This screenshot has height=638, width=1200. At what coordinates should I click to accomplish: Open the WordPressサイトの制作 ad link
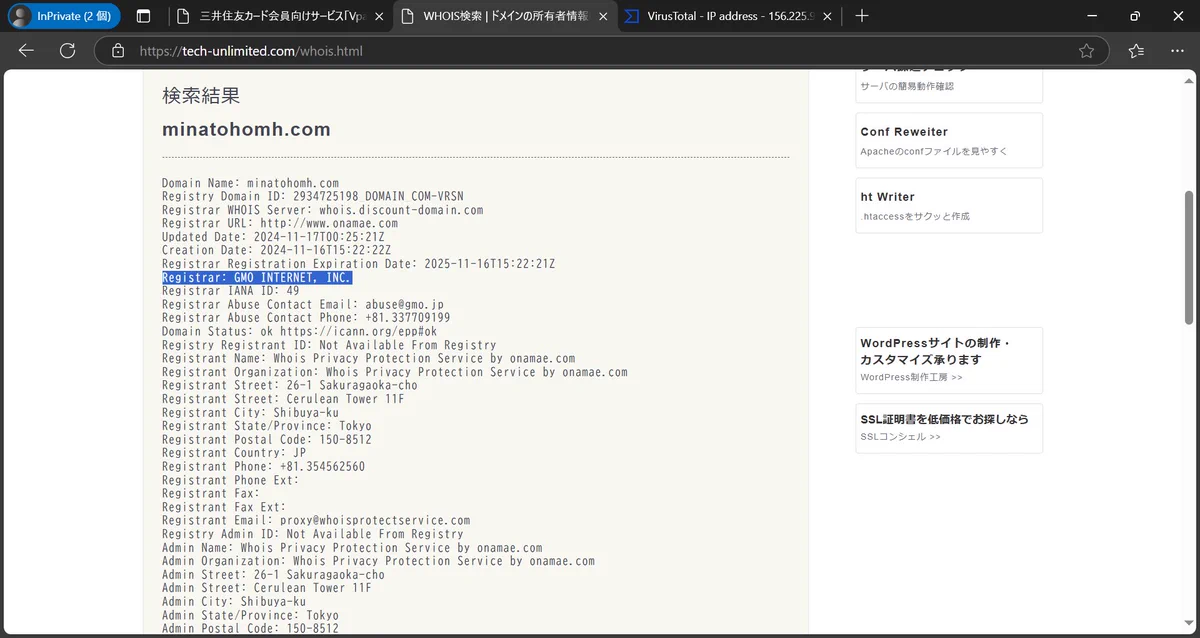point(949,360)
